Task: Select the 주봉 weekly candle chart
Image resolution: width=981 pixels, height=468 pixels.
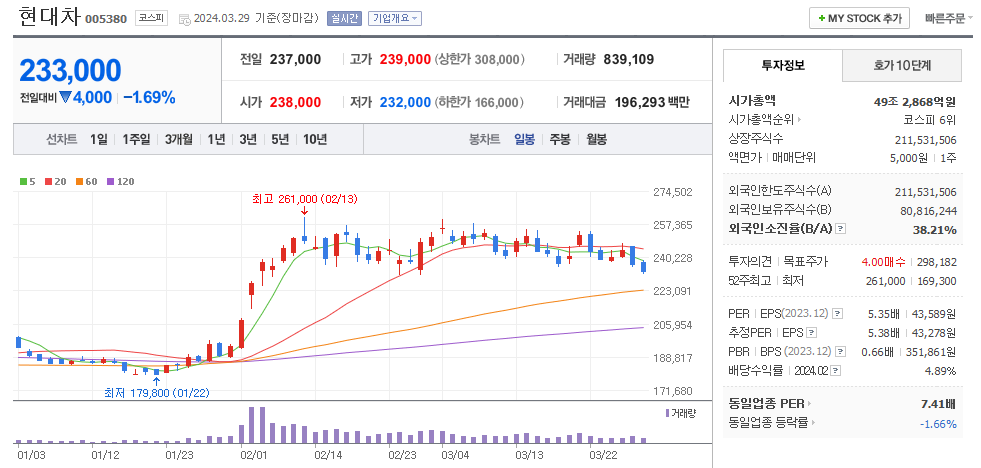Action: pos(560,140)
